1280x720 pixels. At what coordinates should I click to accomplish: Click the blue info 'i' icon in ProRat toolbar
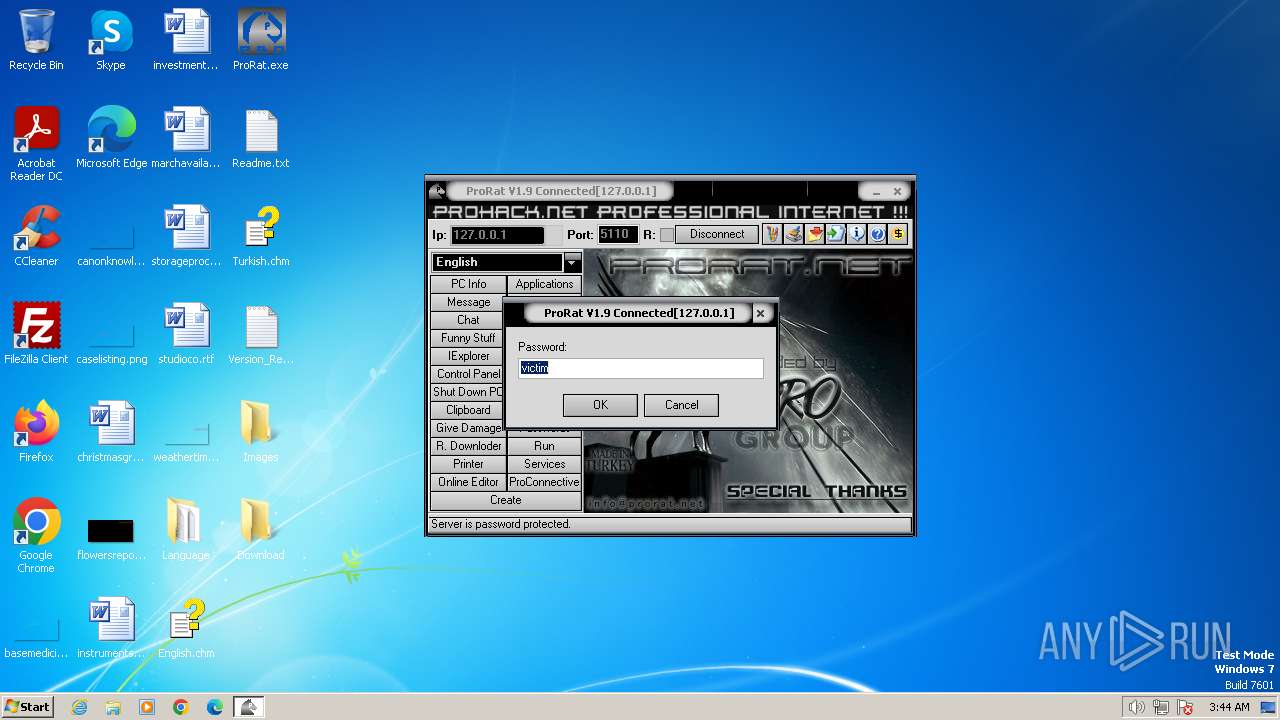click(856, 234)
